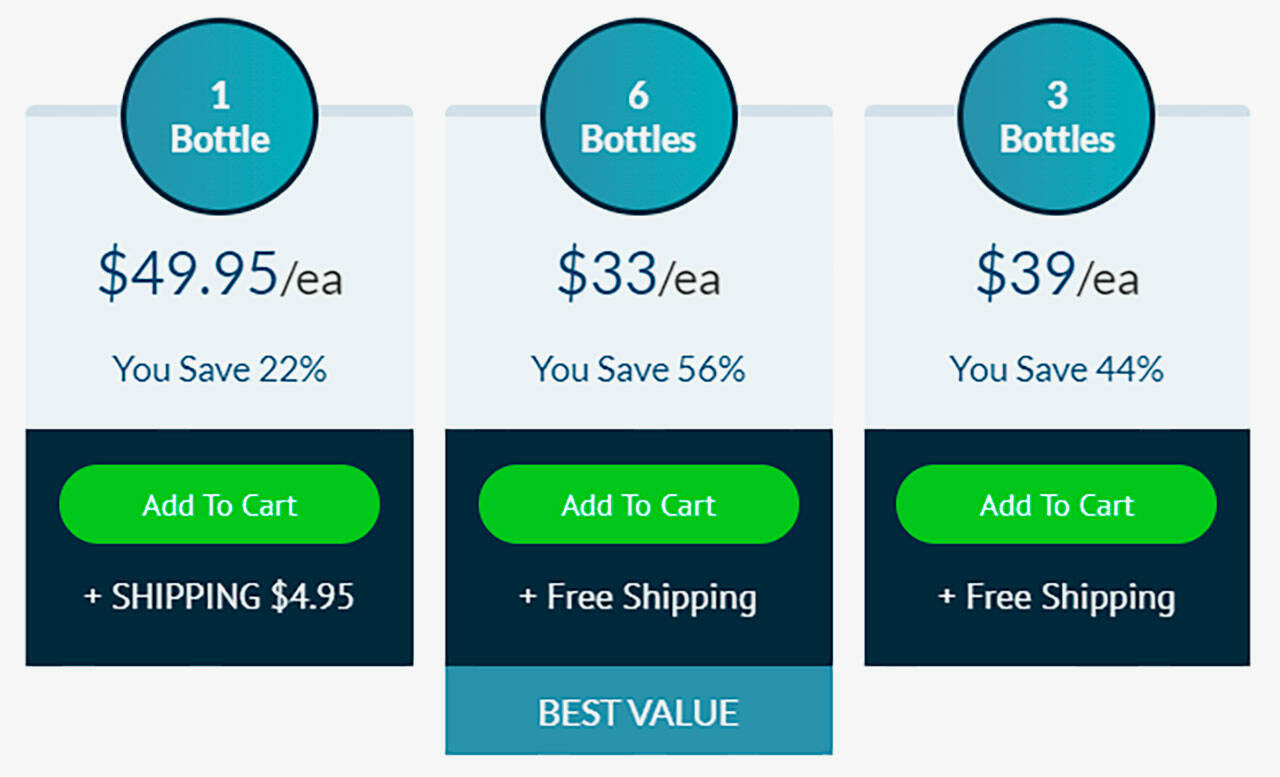Viewport: 1280px width, 777px height.
Task: Click Free Shipping under the 6 Bottles offer
Action: point(638,598)
